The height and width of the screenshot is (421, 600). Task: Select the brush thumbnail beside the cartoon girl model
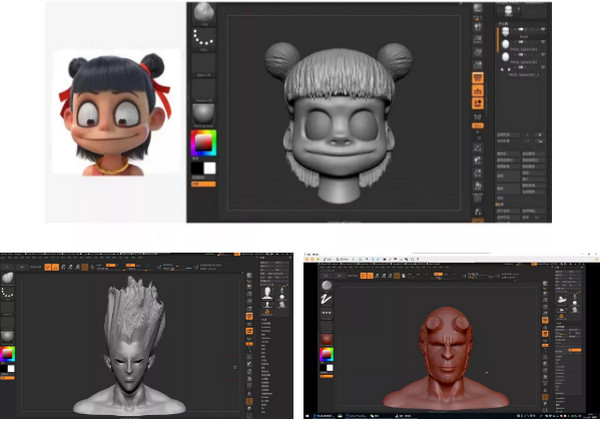point(204,13)
